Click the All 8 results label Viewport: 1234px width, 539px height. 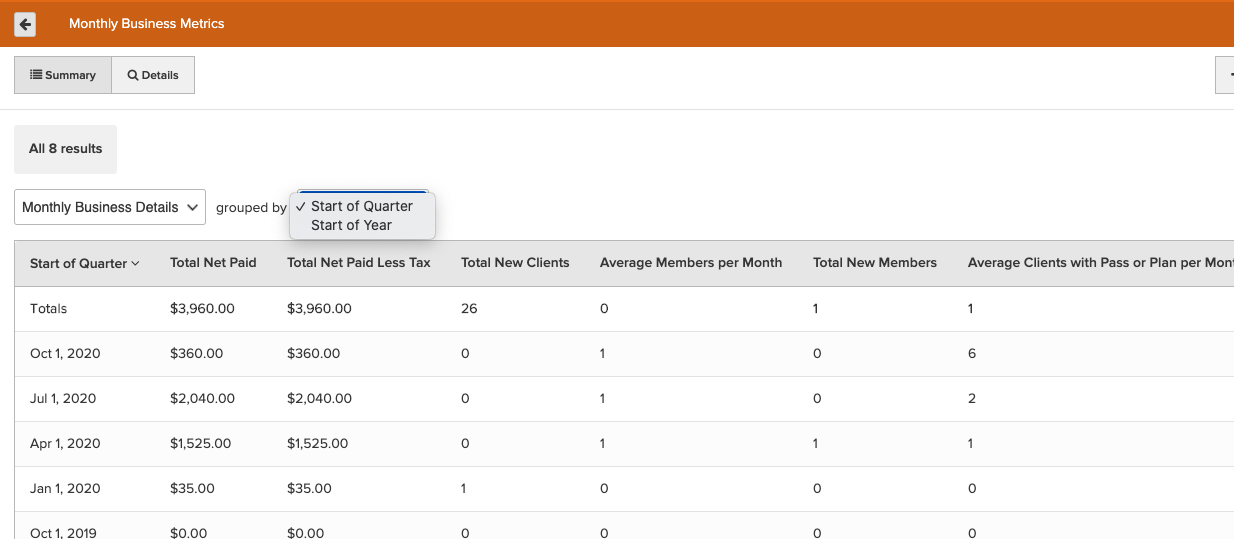[66, 149]
